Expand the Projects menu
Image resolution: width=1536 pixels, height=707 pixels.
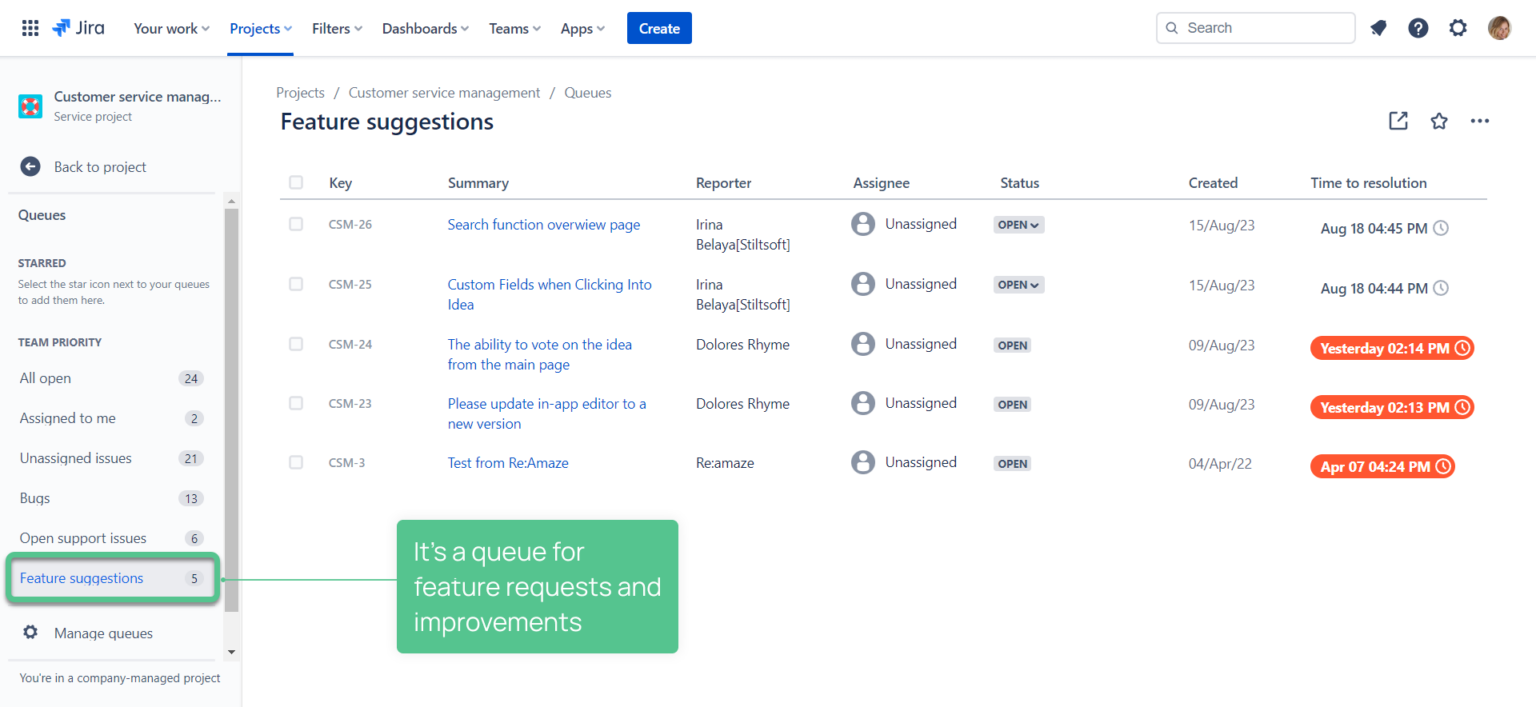click(260, 28)
